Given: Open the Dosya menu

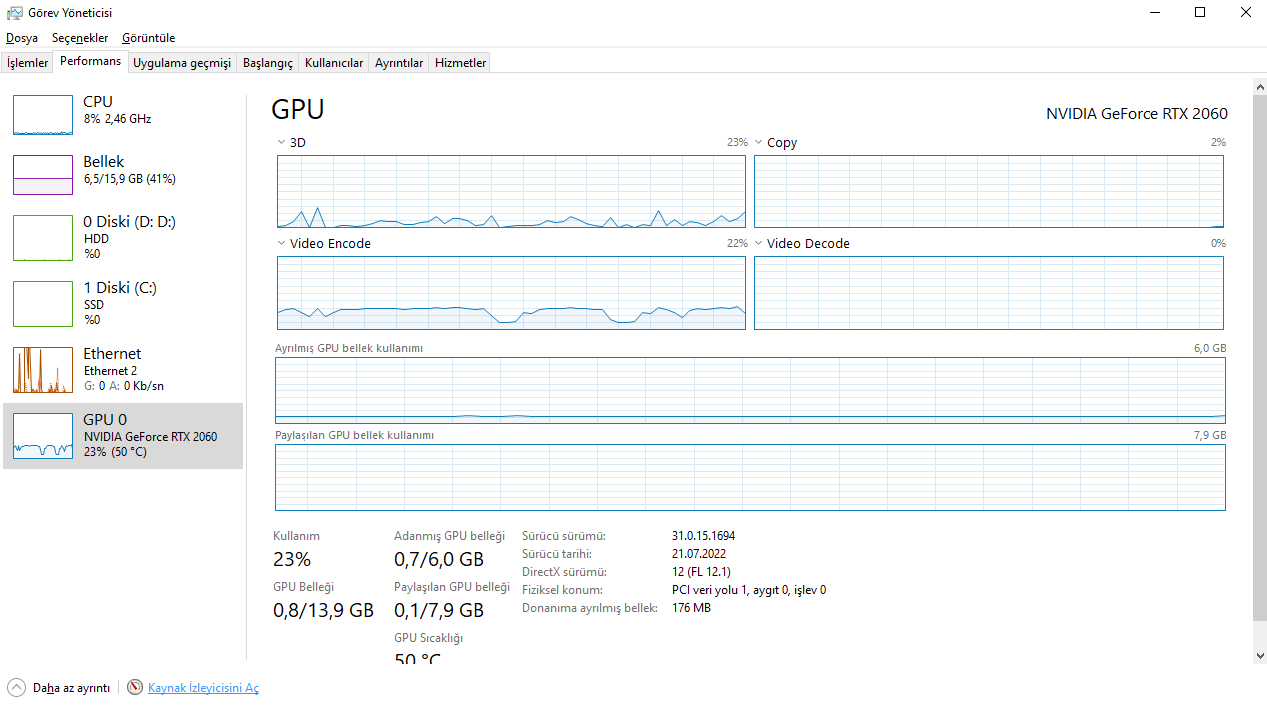Looking at the screenshot, I should [22, 38].
